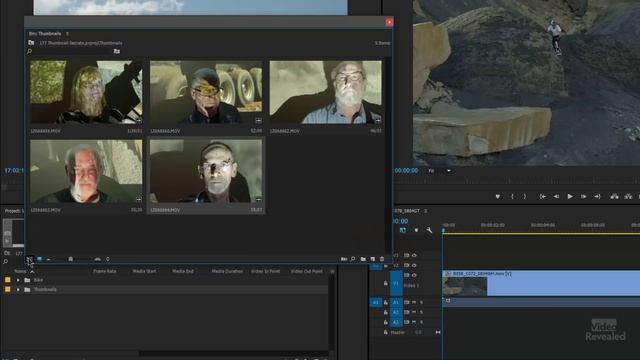This screenshot has width=640, height=360.
Task: Open the timeline sequence tab menu
Action: (425, 211)
